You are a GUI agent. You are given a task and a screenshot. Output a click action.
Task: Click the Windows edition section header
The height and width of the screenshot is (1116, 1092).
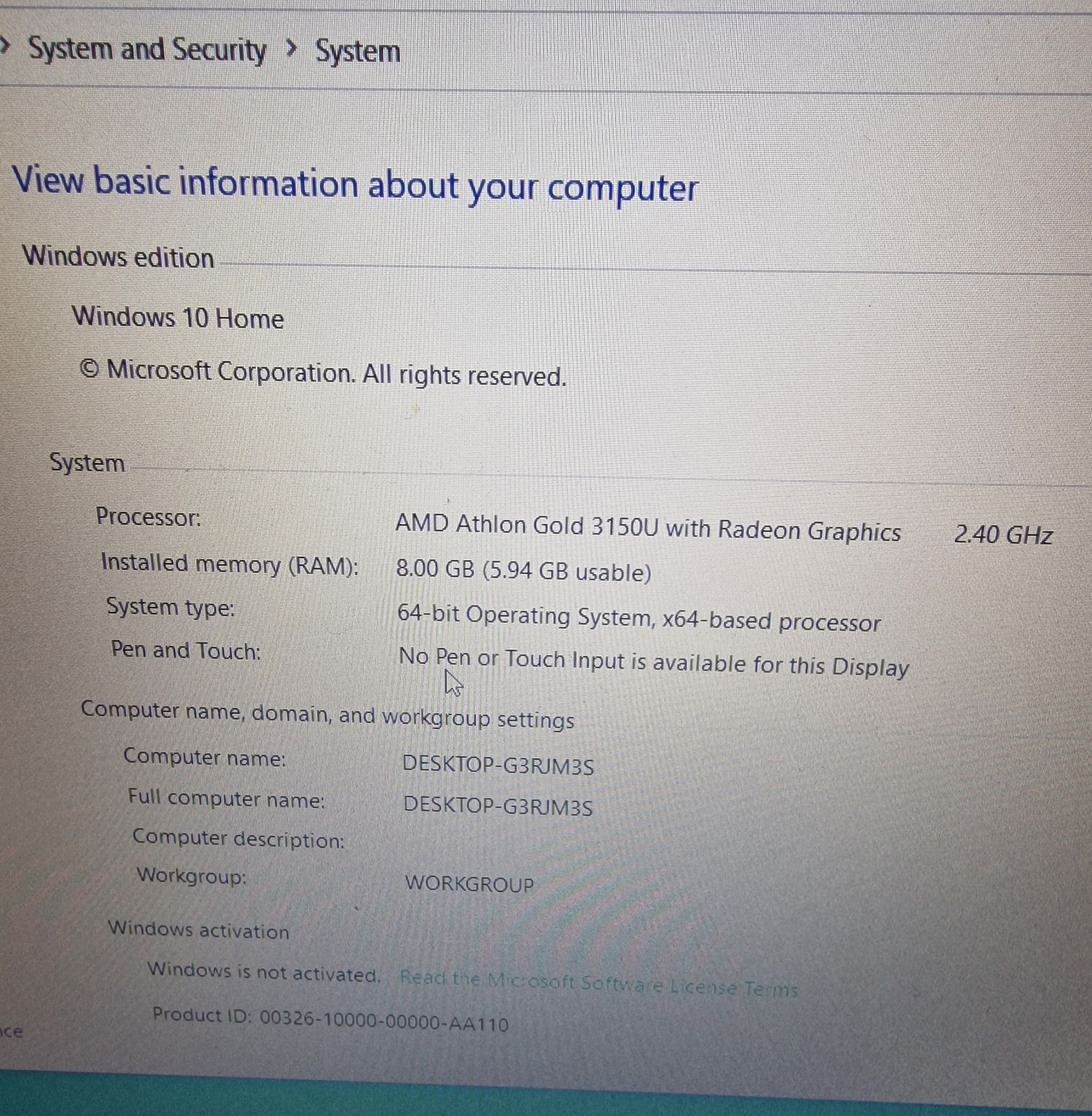click(118, 256)
